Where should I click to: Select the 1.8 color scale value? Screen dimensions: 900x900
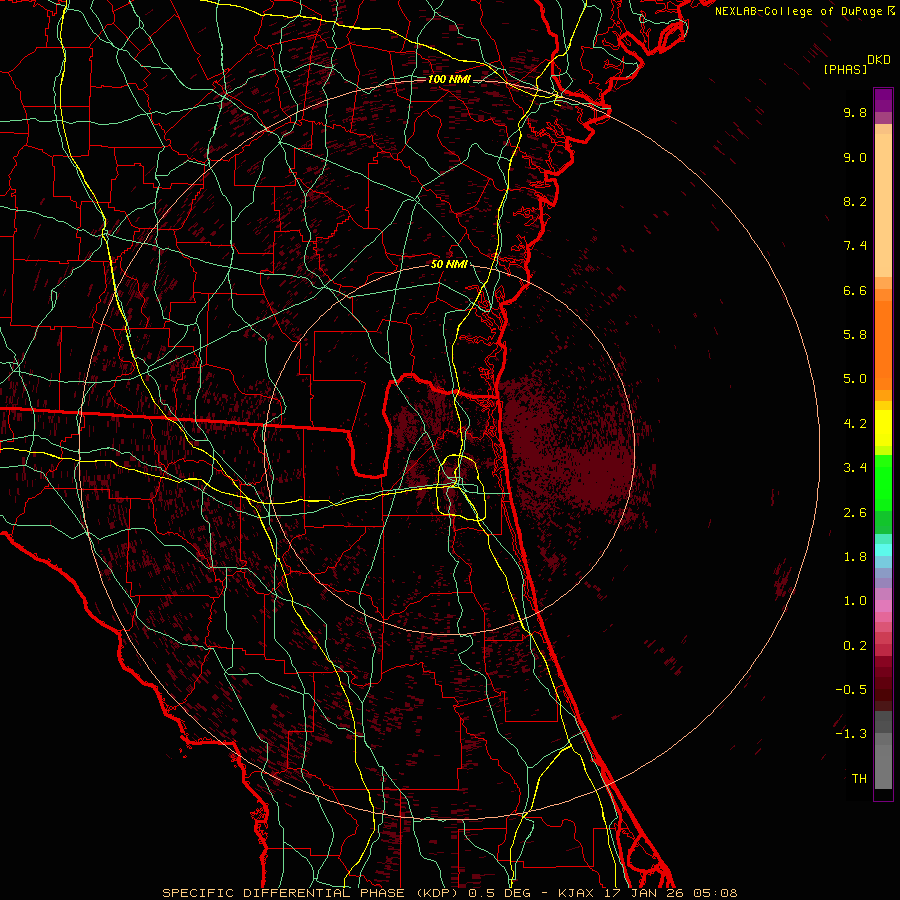coord(855,557)
